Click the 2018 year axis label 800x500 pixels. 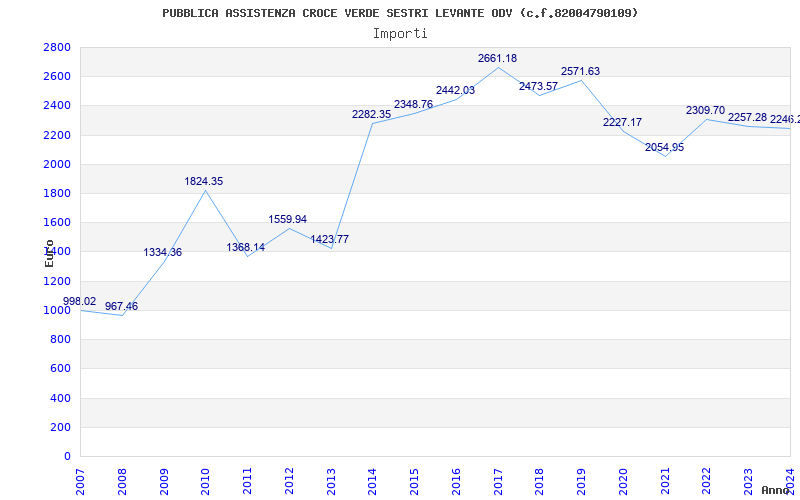[540, 482]
